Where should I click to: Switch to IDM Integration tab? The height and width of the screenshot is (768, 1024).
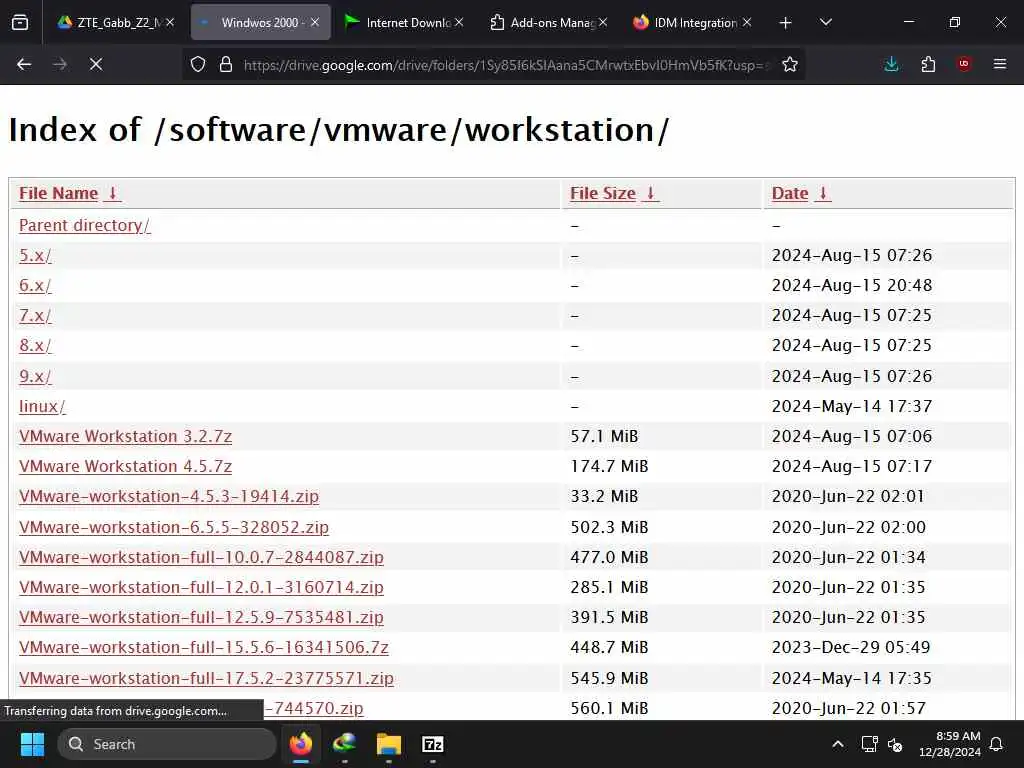(x=692, y=22)
